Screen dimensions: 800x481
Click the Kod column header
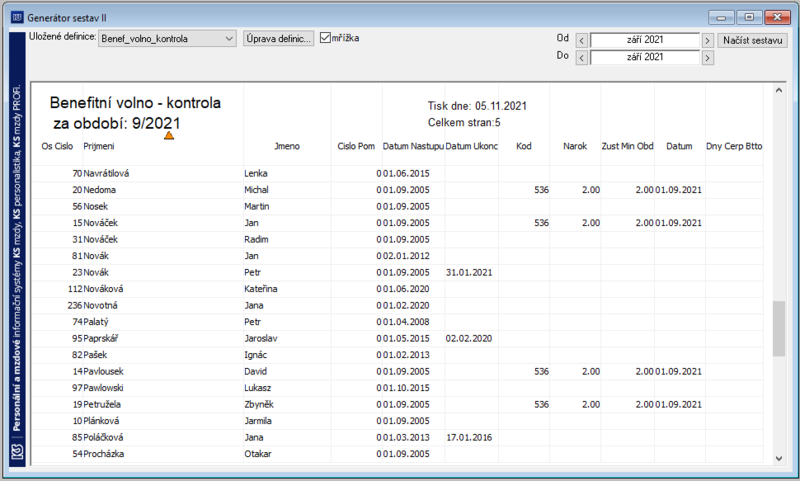point(523,146)
